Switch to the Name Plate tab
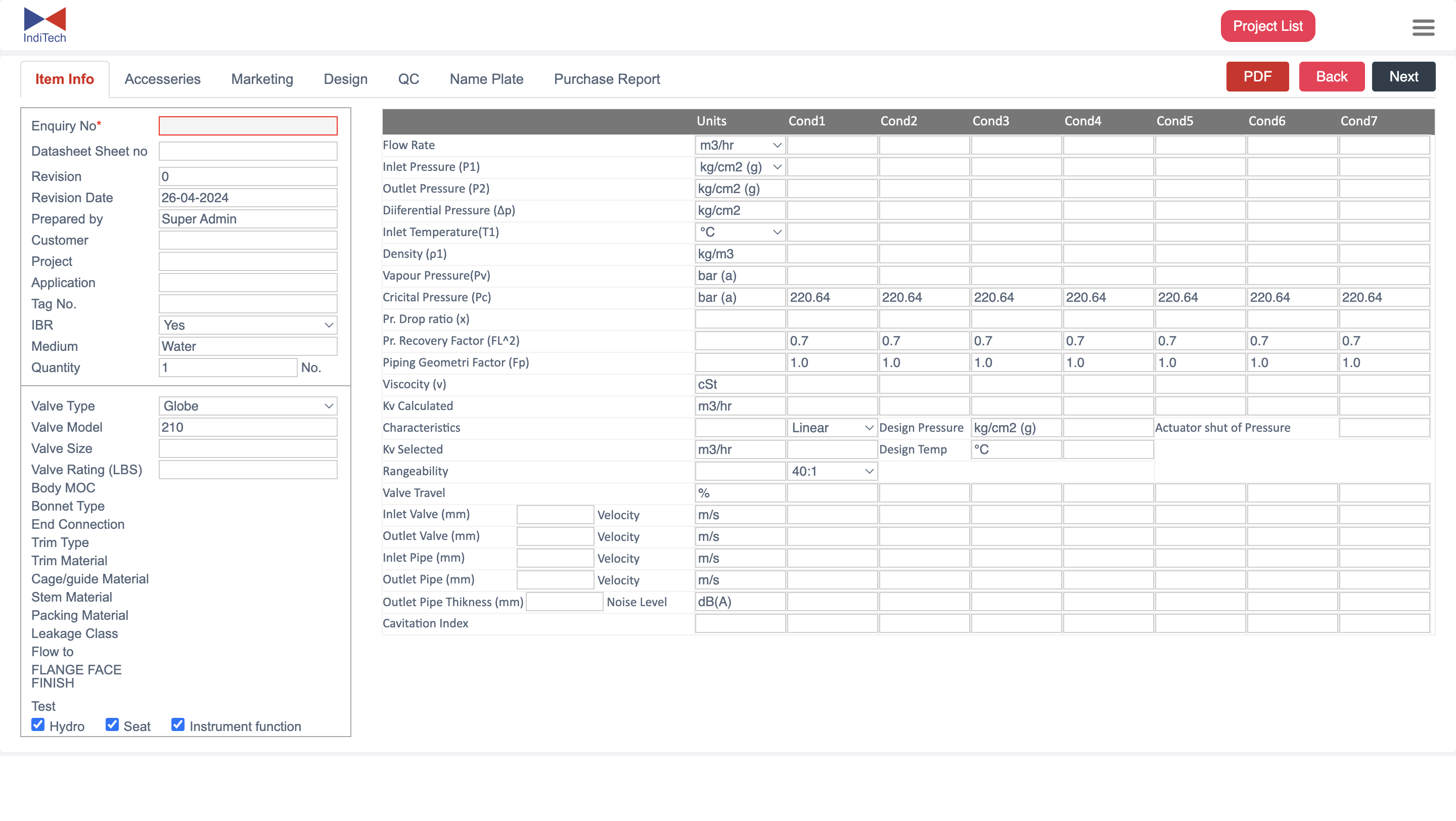Screen dimensions: 1456x821 coord(487,79)
